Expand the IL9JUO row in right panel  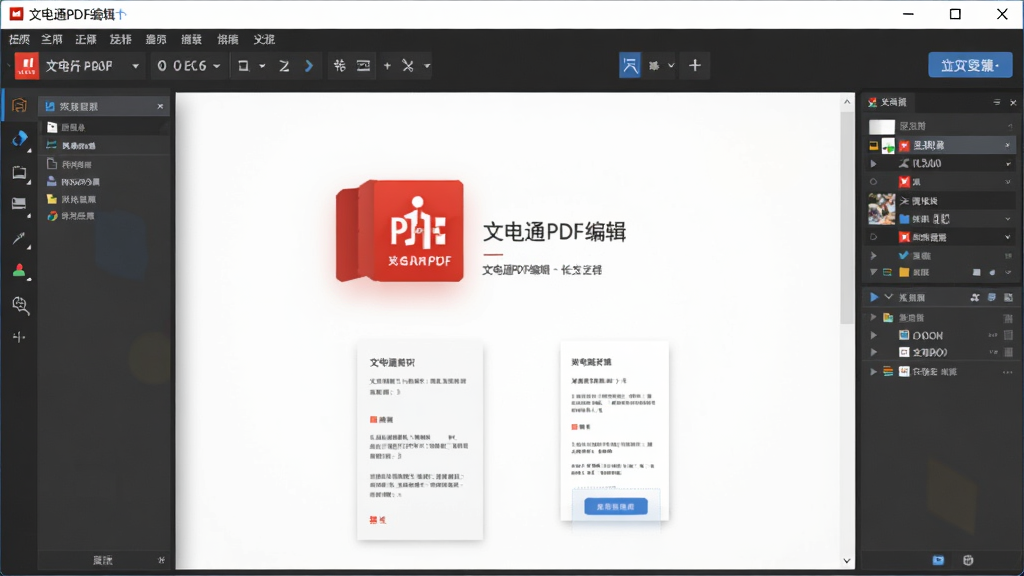(874, 163)
